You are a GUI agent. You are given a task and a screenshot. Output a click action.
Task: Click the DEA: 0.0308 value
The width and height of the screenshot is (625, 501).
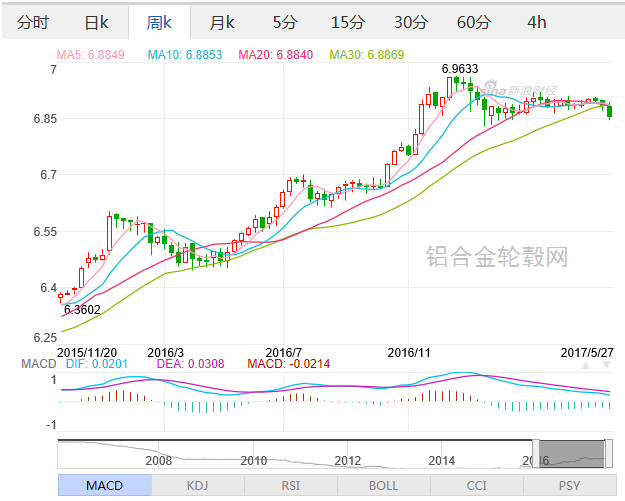pos(191,363)
